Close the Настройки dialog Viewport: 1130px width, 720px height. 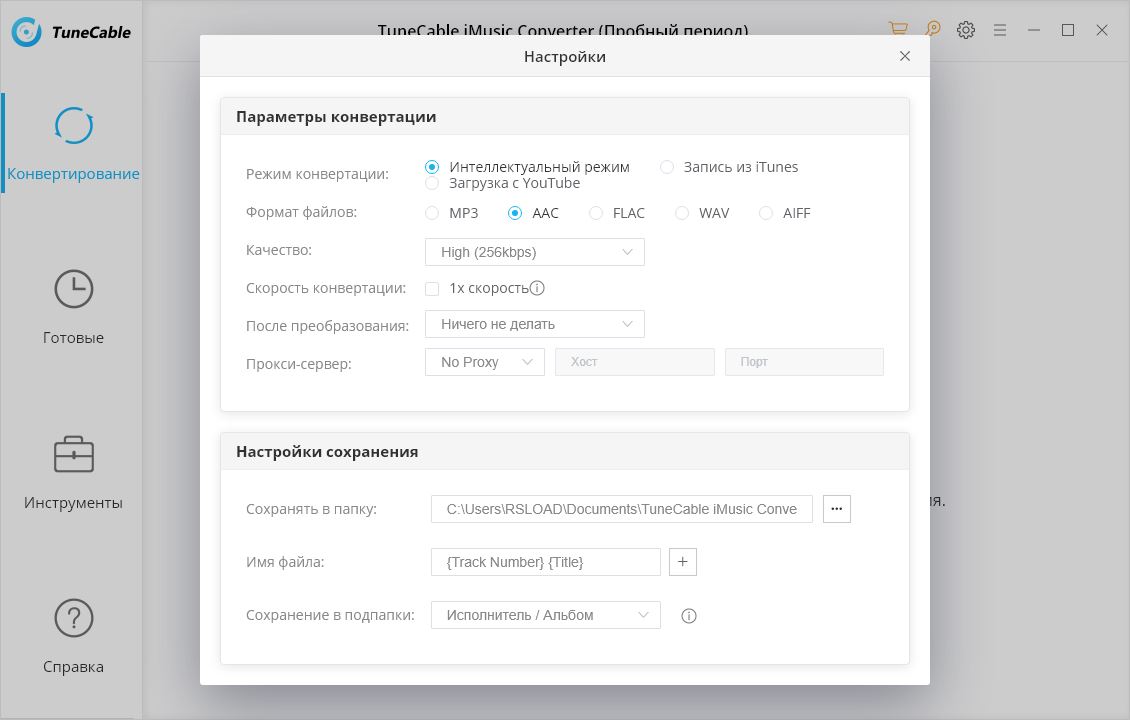point(905,56)
